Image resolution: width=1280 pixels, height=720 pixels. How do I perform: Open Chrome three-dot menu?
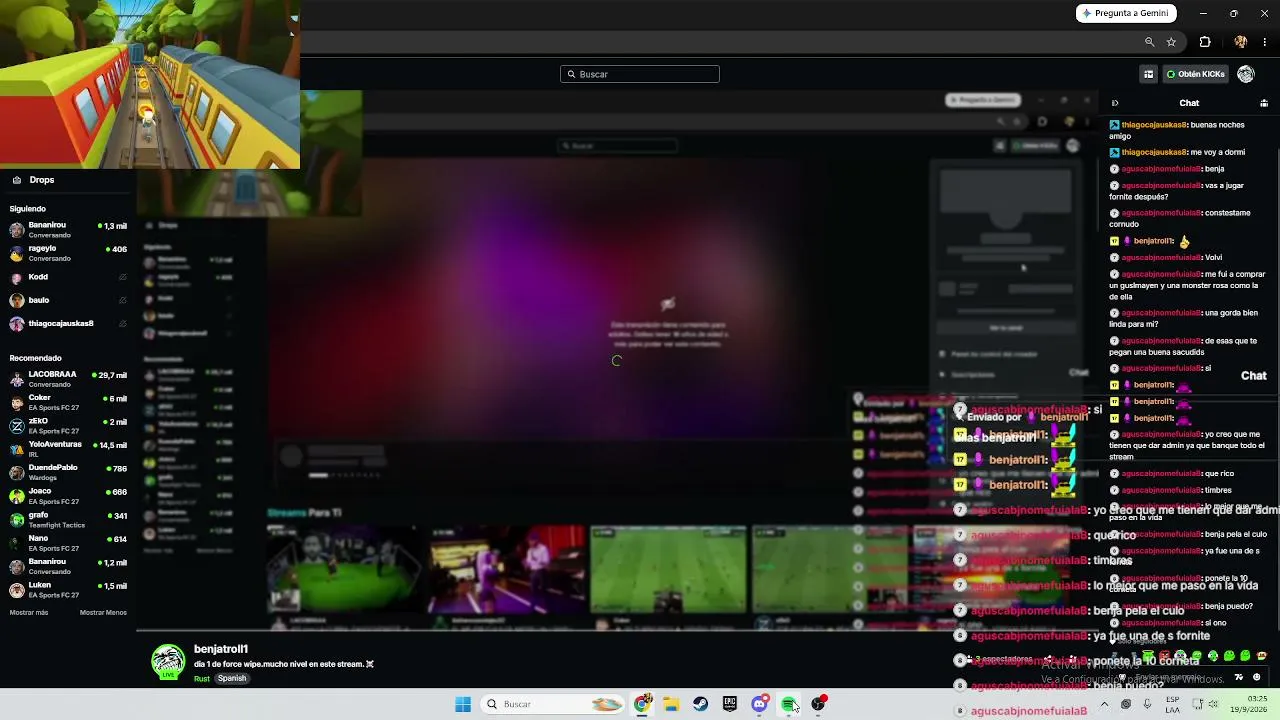1266,42
